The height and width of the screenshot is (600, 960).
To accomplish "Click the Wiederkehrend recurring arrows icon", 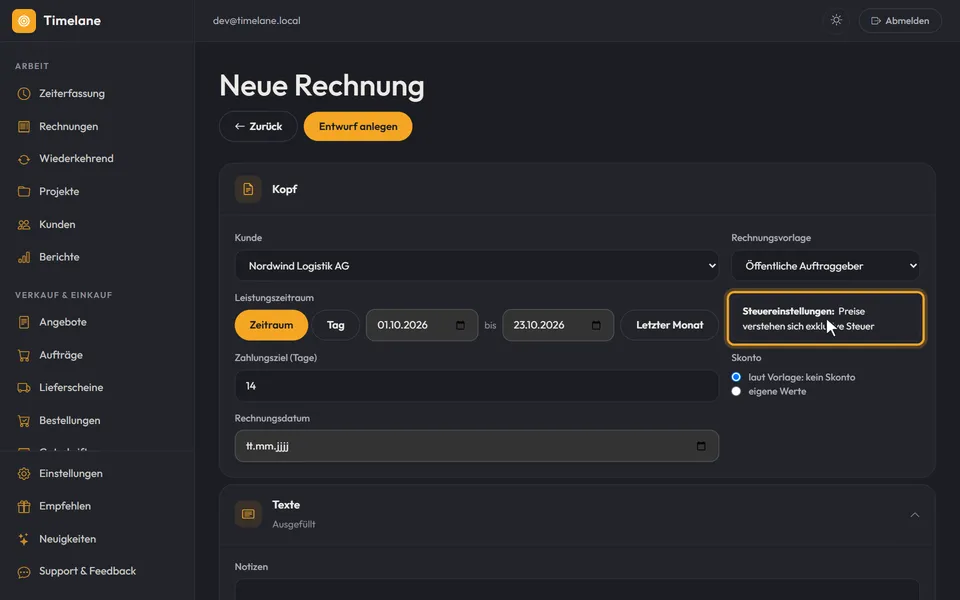I will pyautogui.click(x=24, y=159).
